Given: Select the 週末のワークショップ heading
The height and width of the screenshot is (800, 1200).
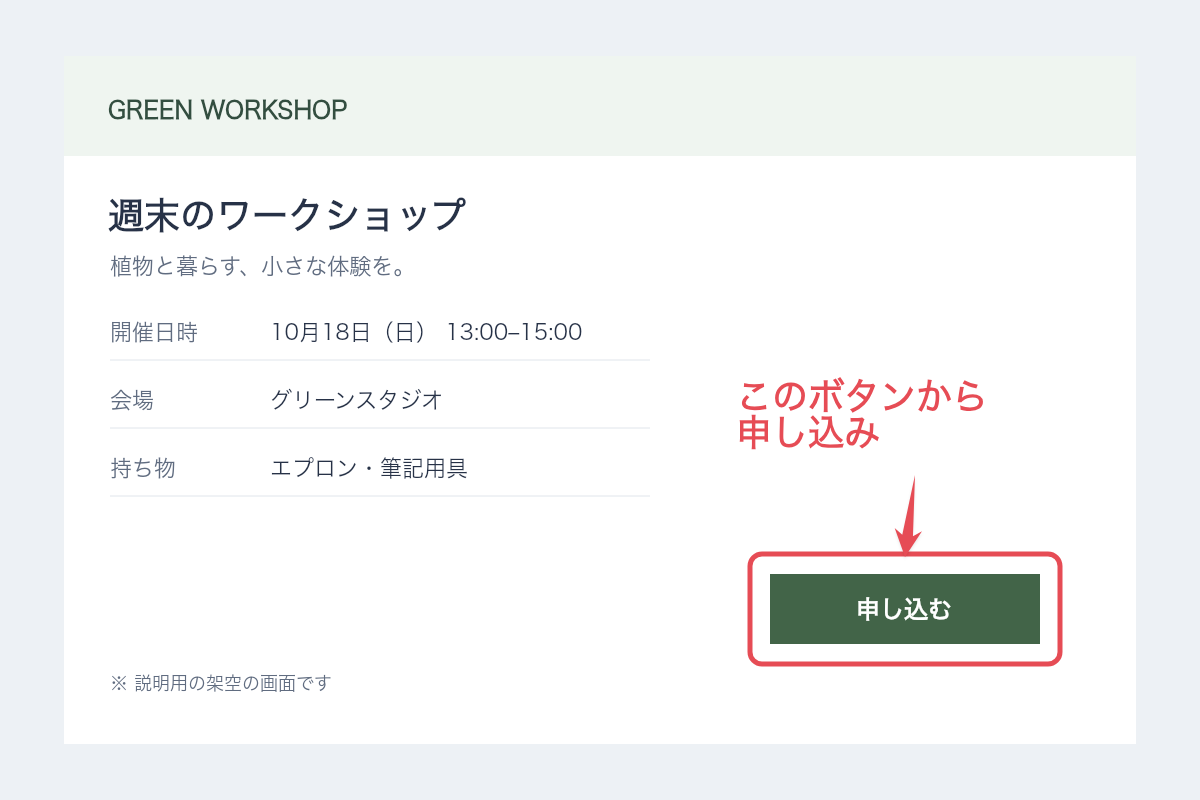Looking at the screenshot, I should click(287, 215).
